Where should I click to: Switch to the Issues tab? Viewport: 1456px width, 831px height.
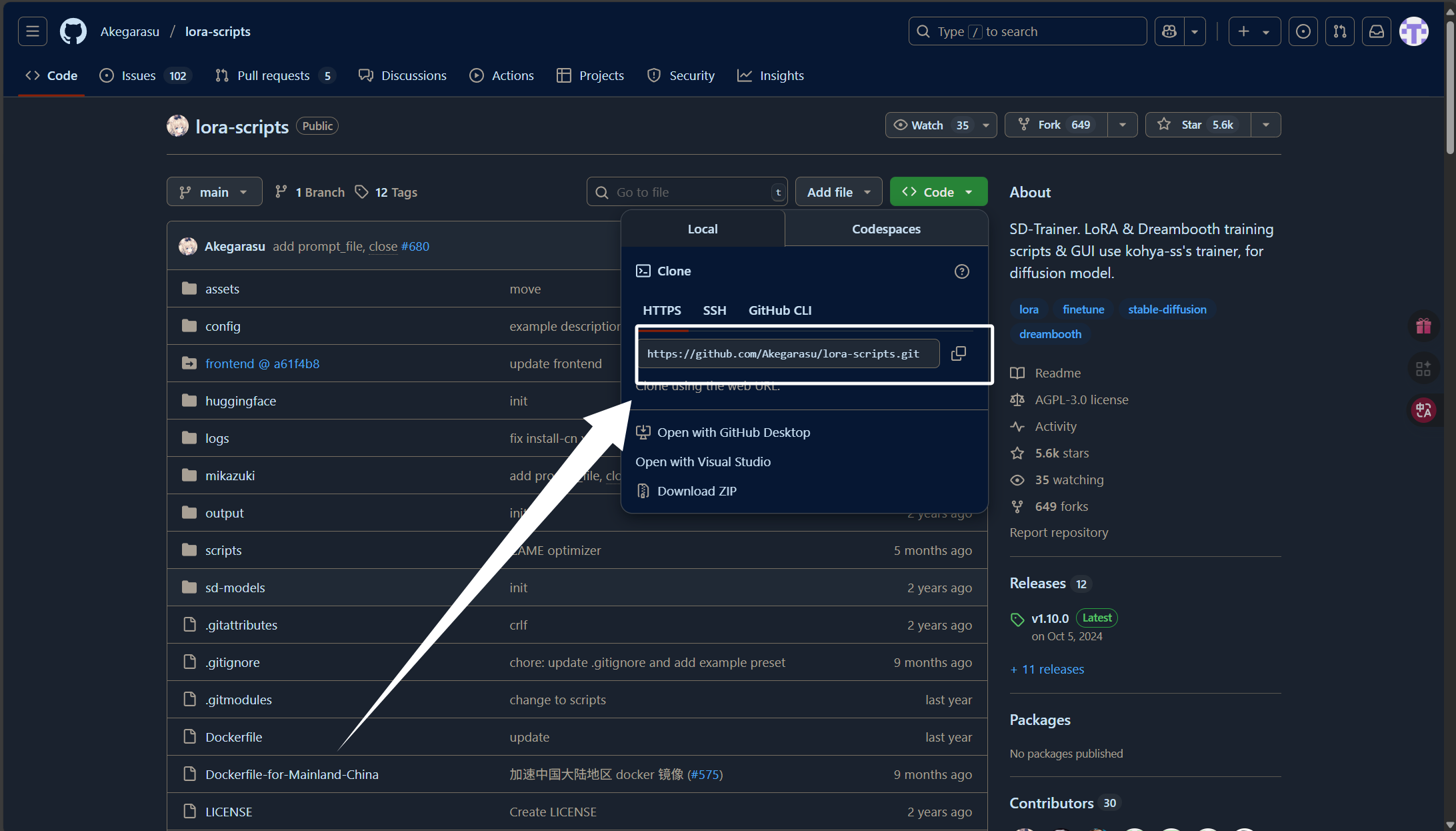[x=145, y=75]
